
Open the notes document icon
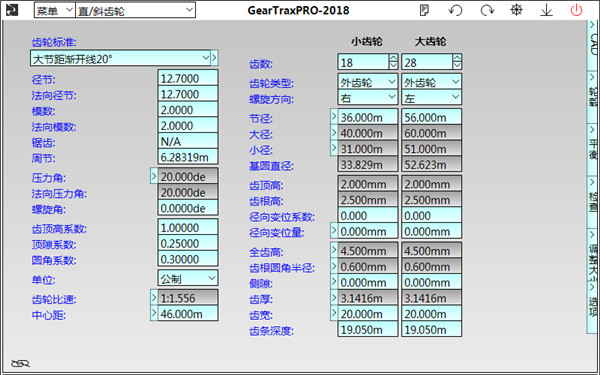[424, 10]
